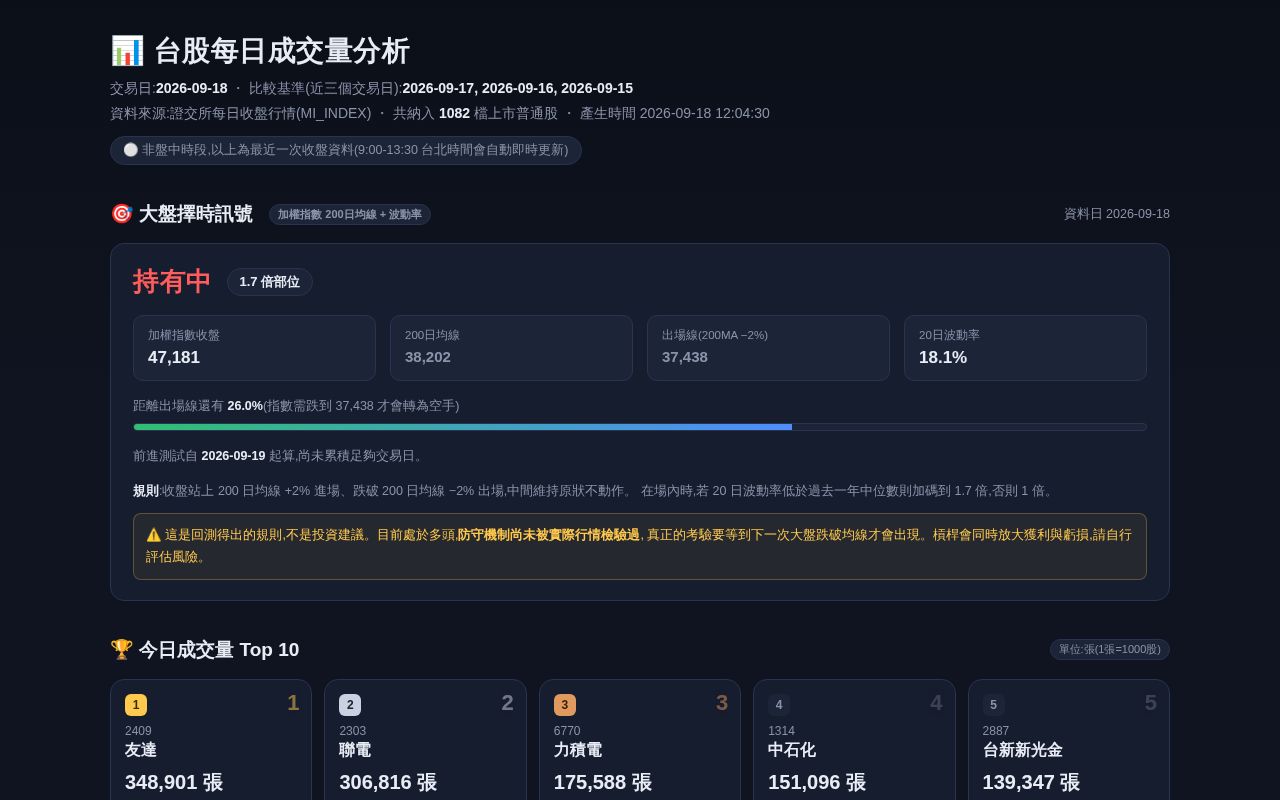Viewport: 1280px width, 800px height.
Task: Click 資料日 2026-09-18 label
Action: coord(1117,214)
